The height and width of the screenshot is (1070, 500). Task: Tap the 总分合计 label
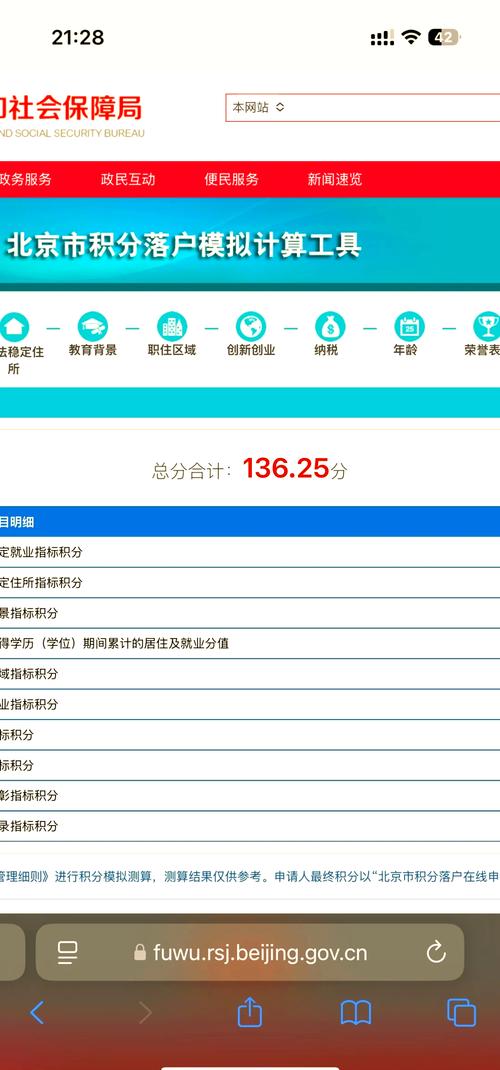click(191, 471)
